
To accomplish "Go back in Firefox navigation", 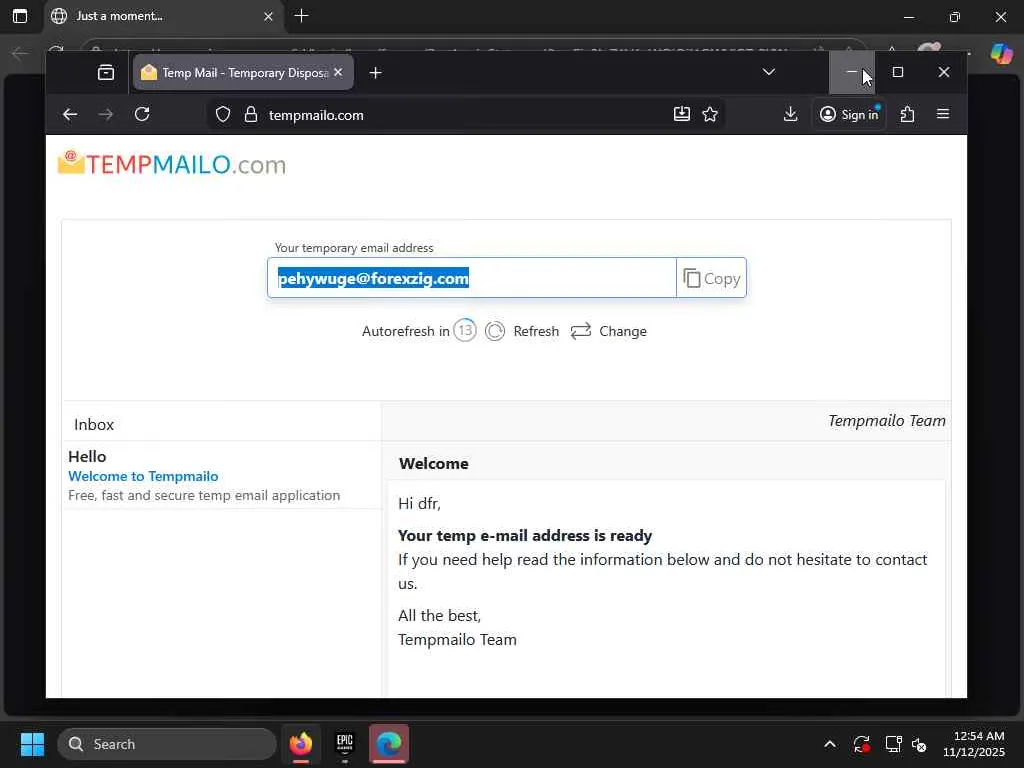I will [x=70, y=114].
